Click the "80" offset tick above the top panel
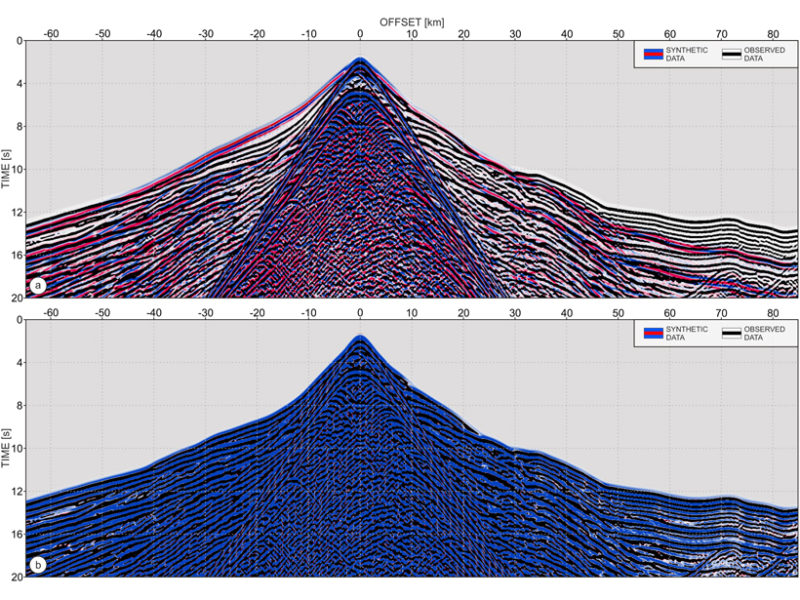Viewport: 800px width, 600px height. coord(774,33)
